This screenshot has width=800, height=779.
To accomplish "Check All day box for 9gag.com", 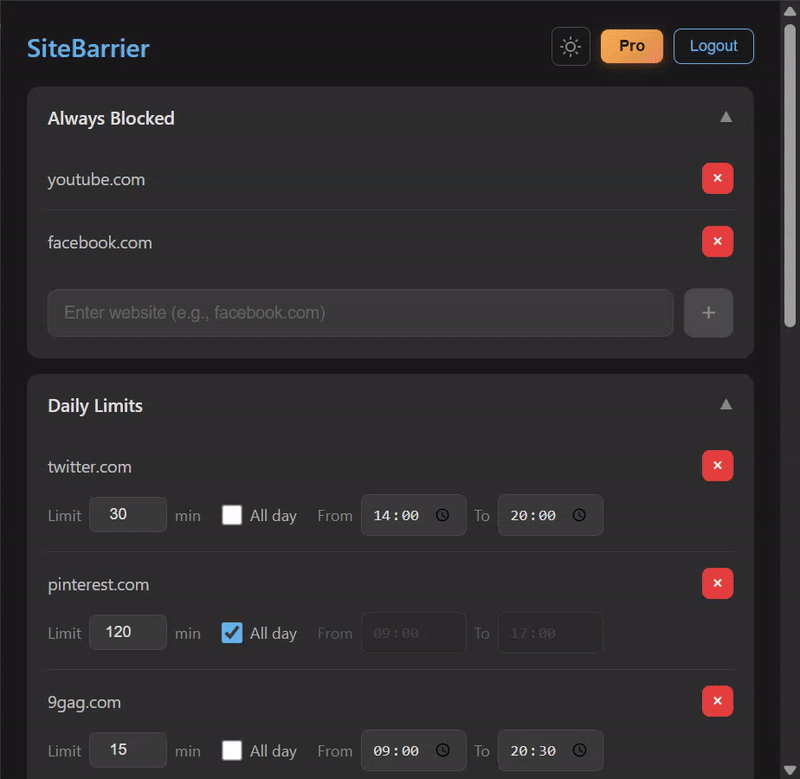I will [x=232, y=750].
